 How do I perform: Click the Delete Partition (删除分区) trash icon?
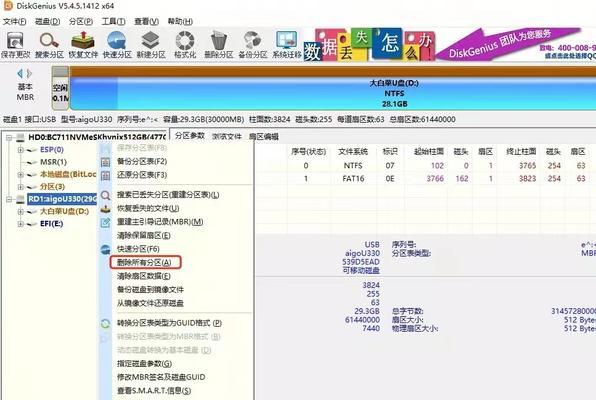[219, 45]
